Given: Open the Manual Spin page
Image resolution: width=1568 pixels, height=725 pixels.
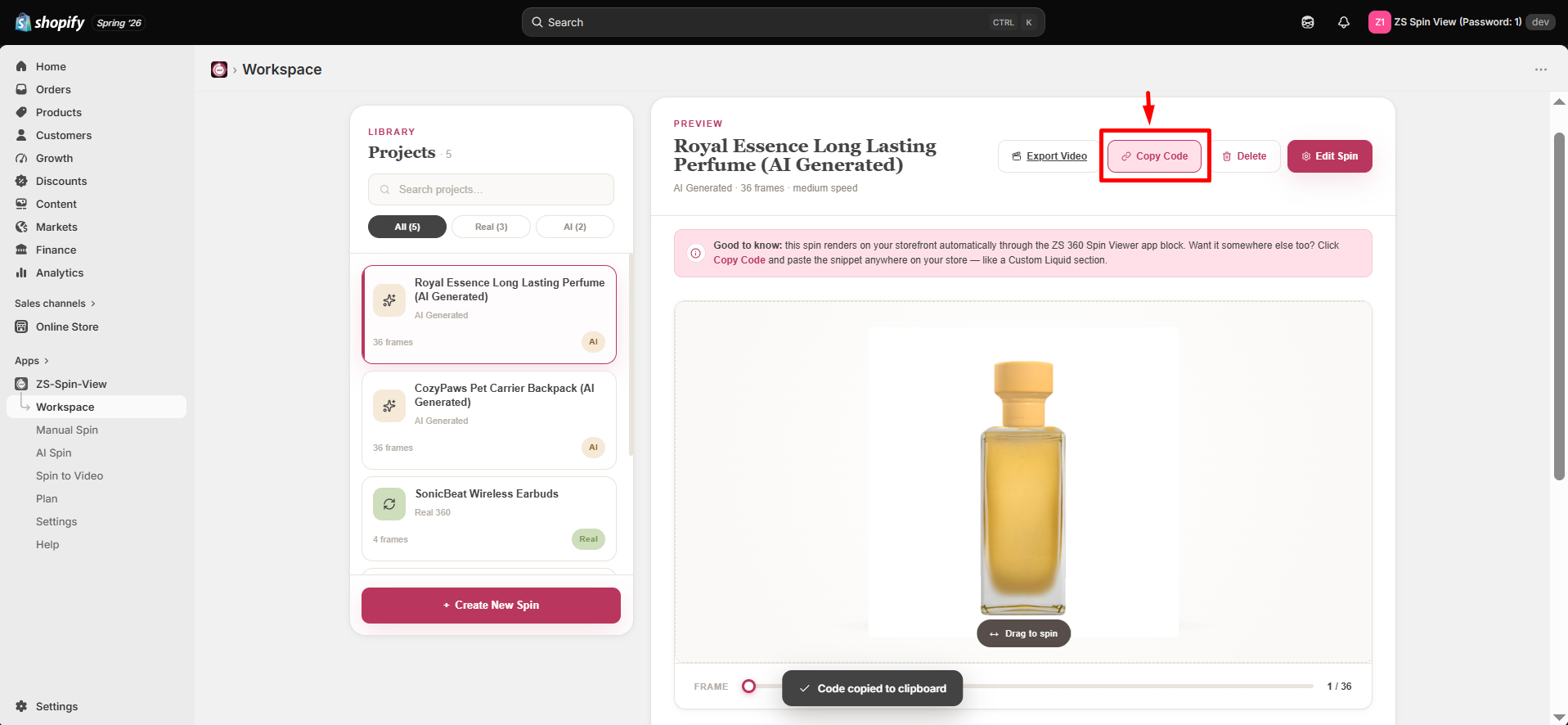Looking at the screenshot, I should [67, 430].
